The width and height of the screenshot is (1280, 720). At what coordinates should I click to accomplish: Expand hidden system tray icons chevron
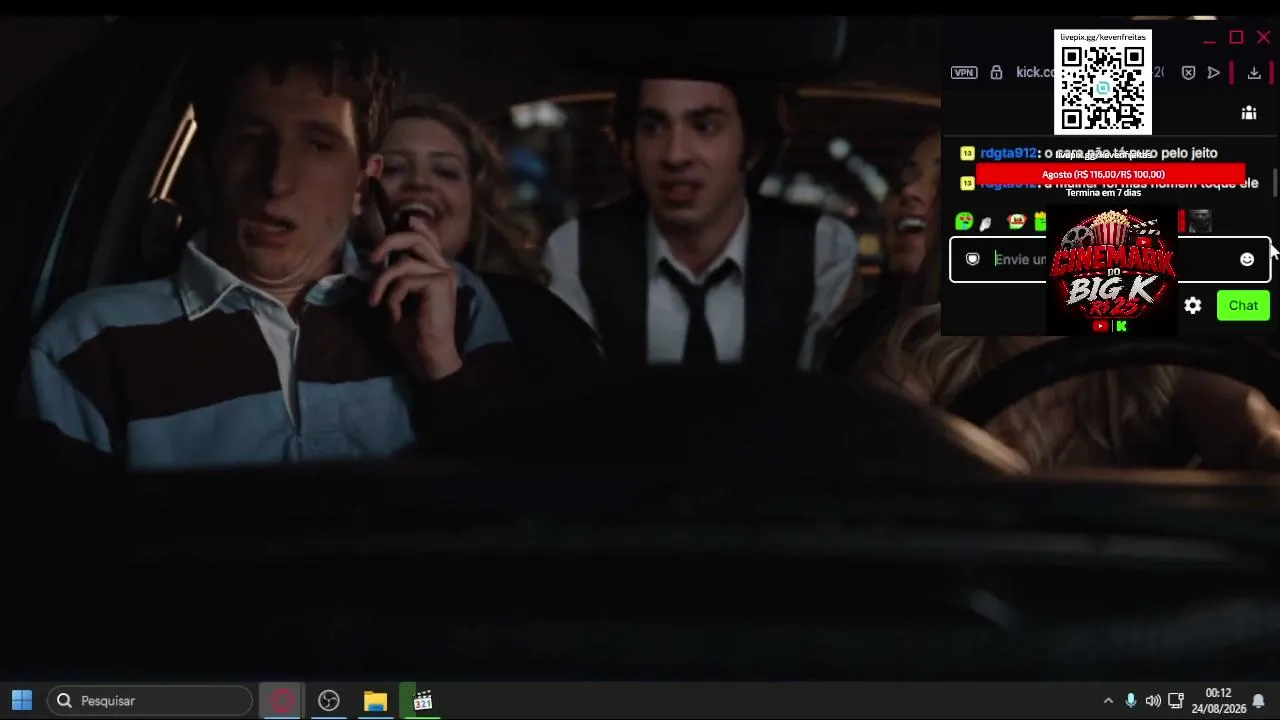pyautogui.click(x=1108, y=701)
